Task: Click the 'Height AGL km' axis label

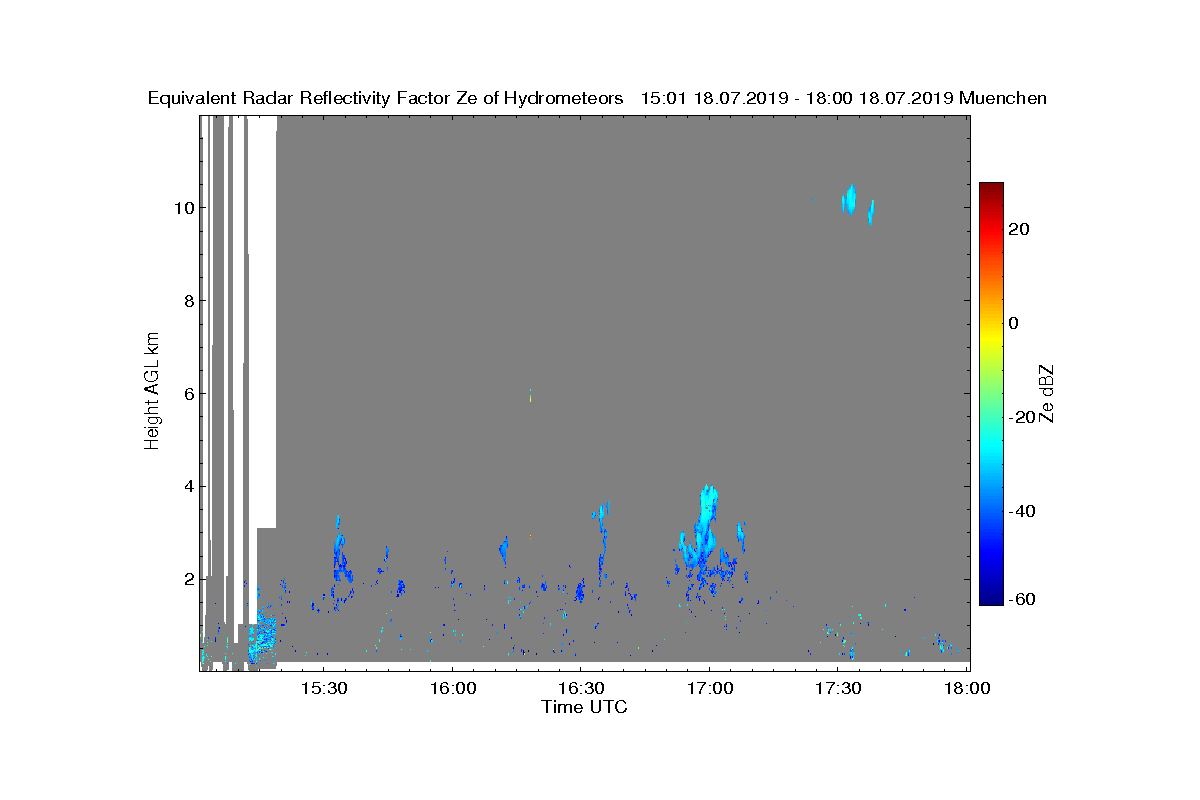Action: pos(152,393)
